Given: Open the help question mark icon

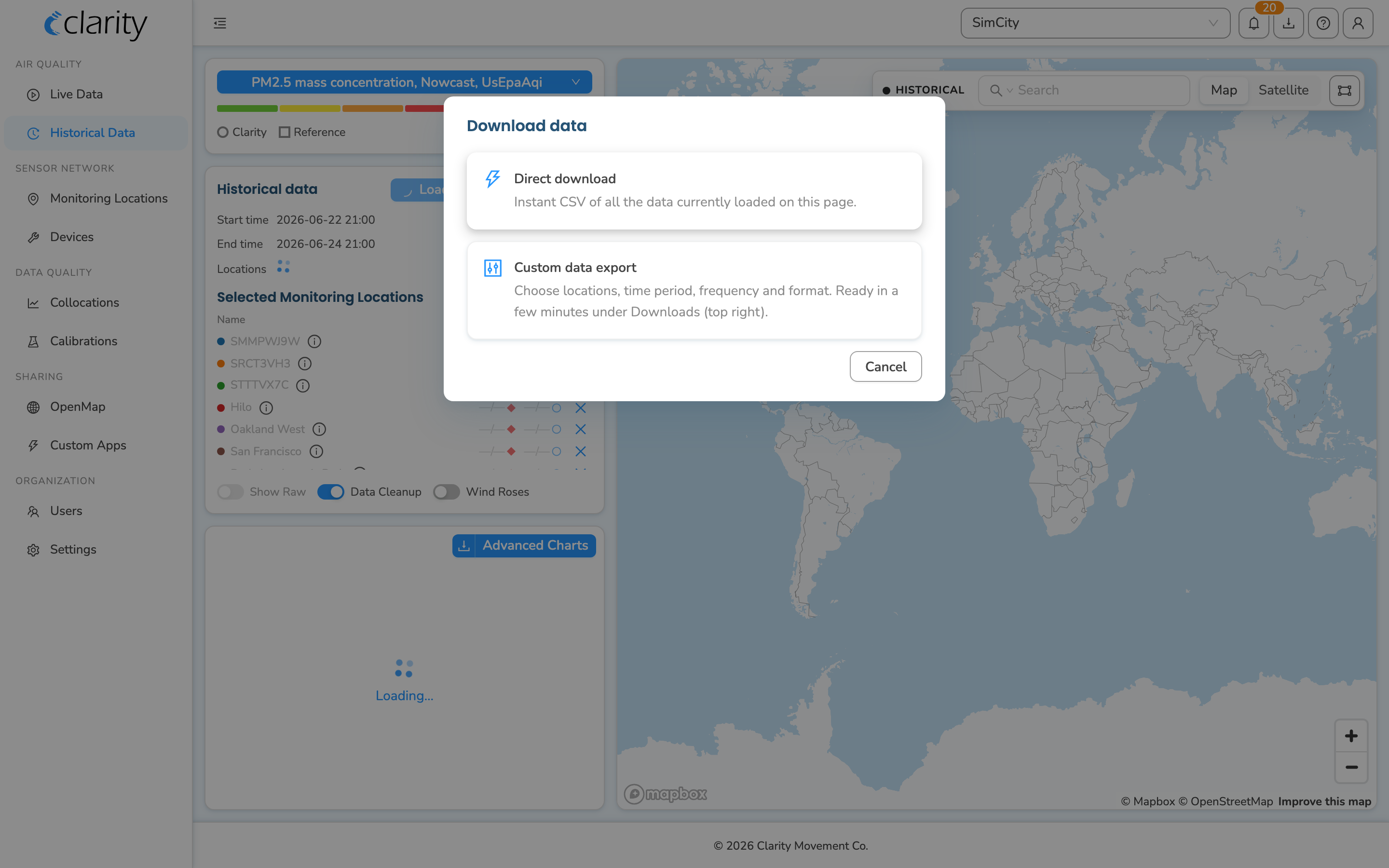Looking at the screenshot, I should coord(1323,23).
